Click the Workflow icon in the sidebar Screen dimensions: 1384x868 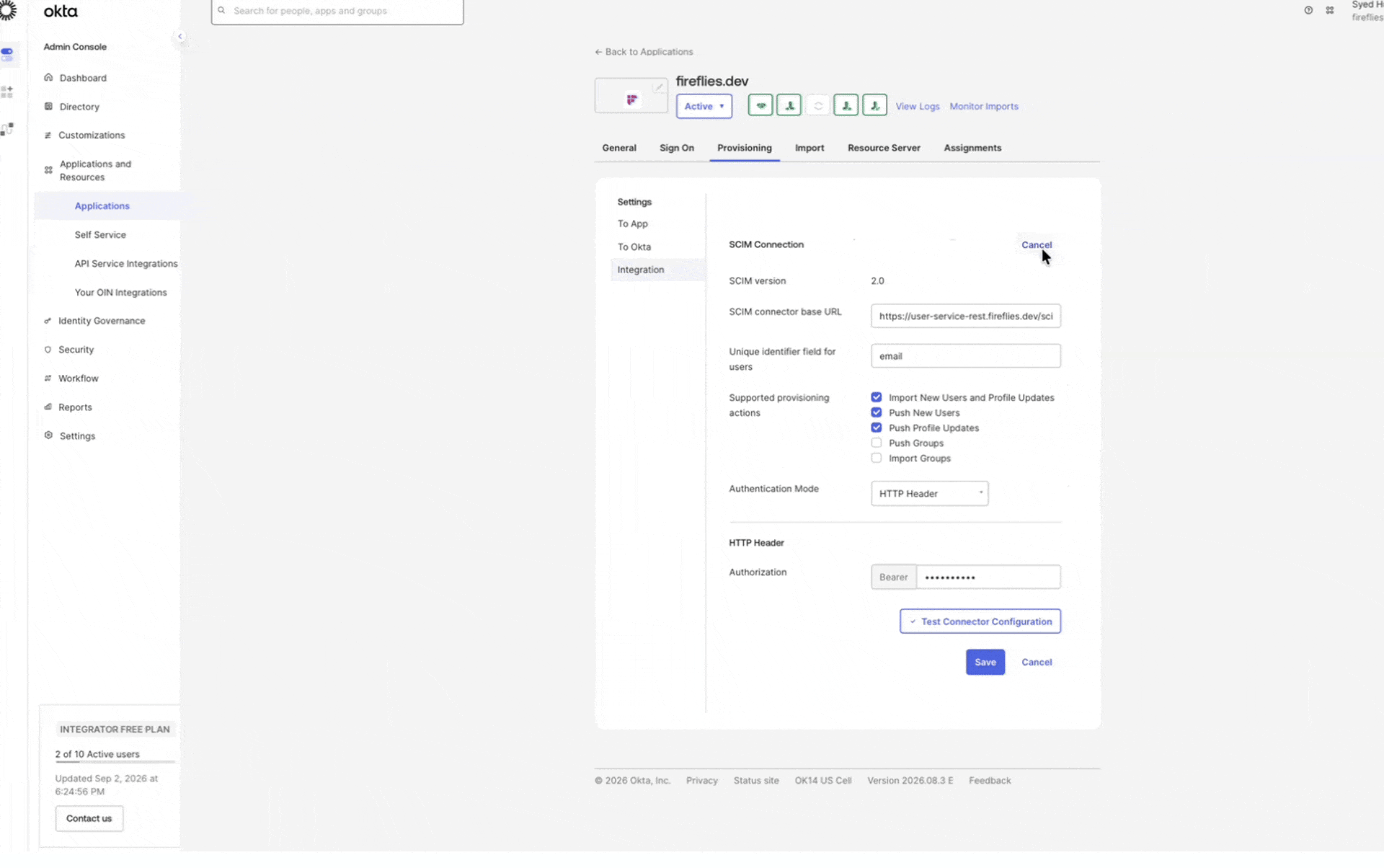coord(48,379)
